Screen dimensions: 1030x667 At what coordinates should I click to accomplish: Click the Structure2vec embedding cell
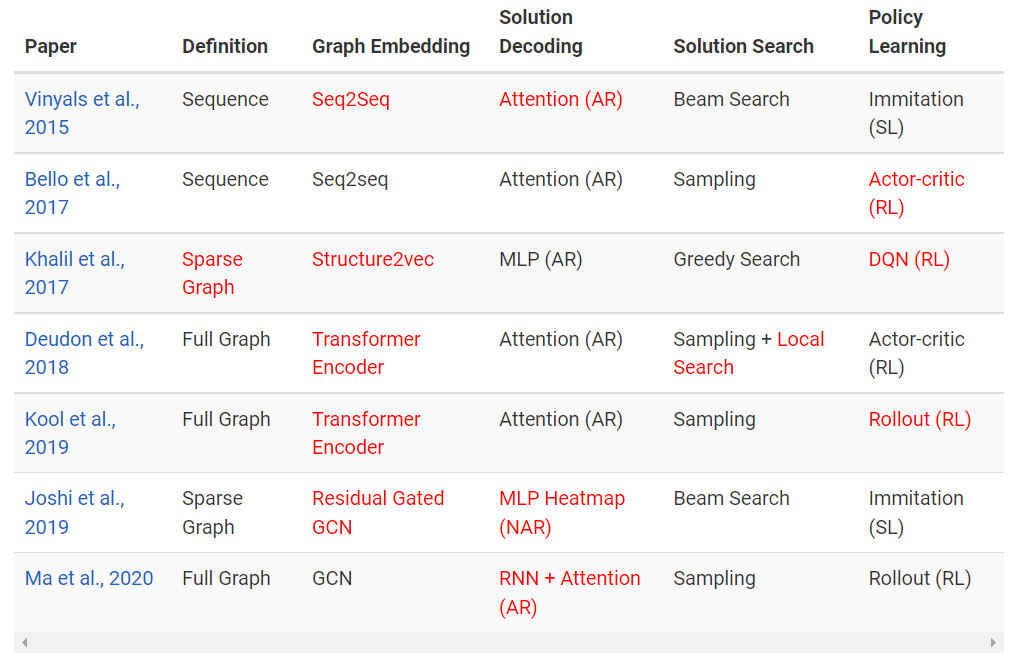373,260
